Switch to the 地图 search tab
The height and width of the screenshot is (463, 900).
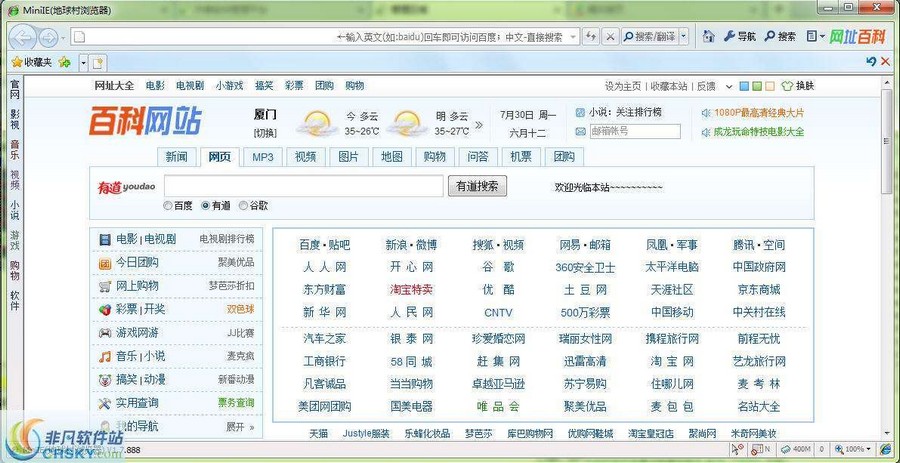392,157
